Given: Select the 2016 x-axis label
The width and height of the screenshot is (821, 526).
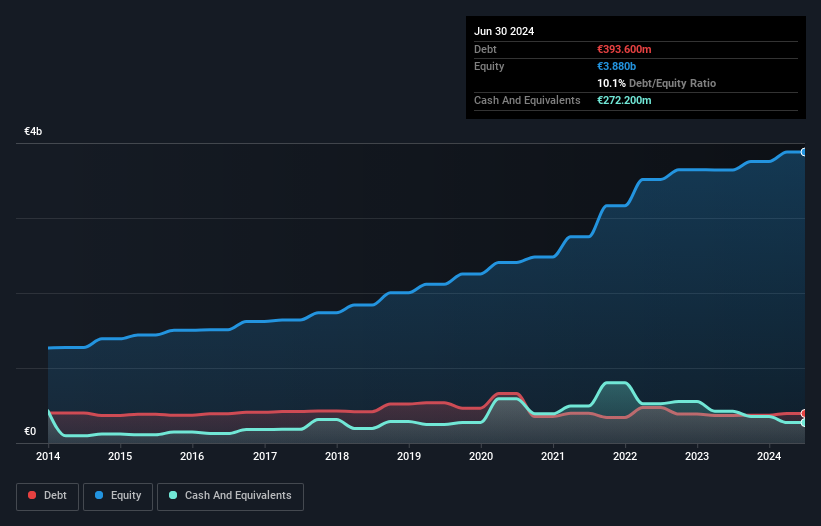Looking at the screenshot, I should [x=192, y=456].
